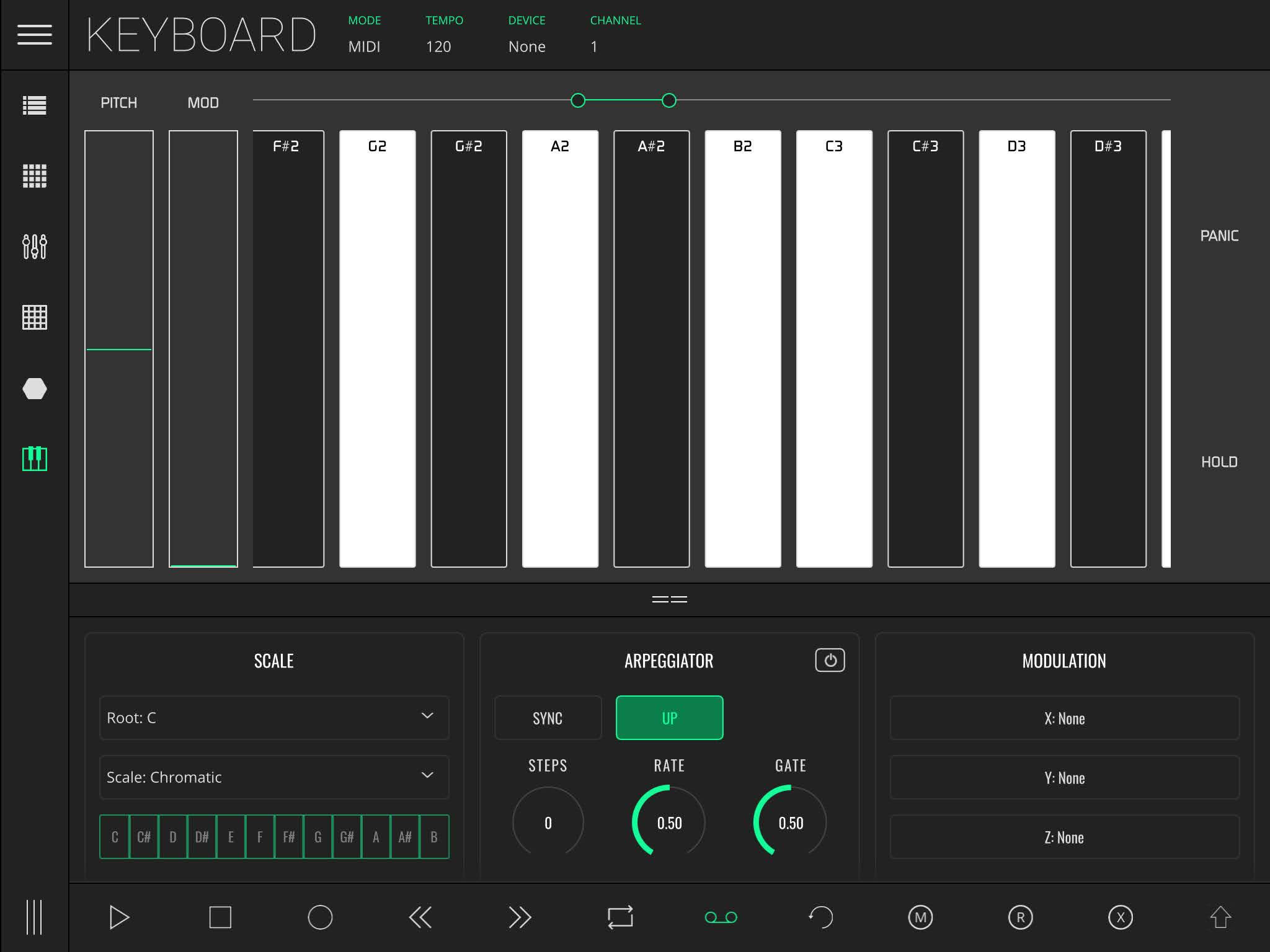Image resolution: width=1270 pixels, height=952 pixels.
Task: Toggle the arpeggiator UP direction button
Action: pyautogui.click(x=670, y=718)
